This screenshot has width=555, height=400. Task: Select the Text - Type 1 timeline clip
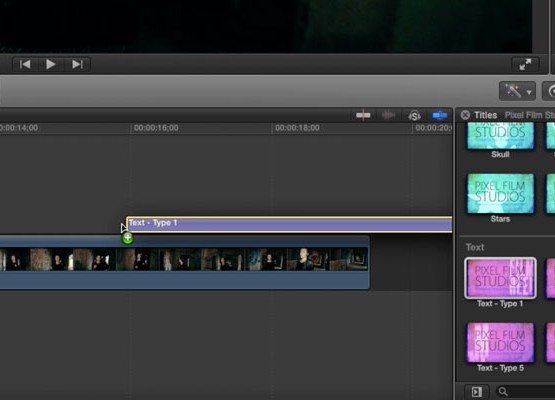pos(289,224)
